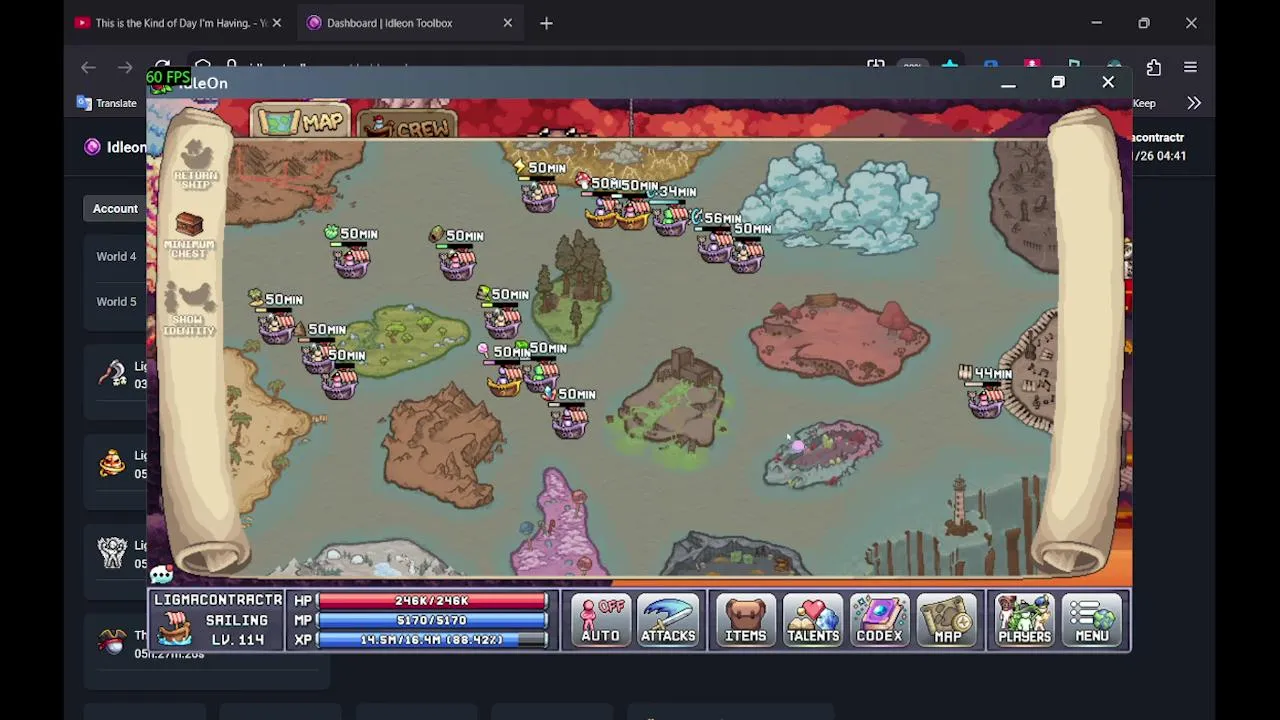Click the green grassy island
This screenshot has height=720, width=1280.
point(410,340)
